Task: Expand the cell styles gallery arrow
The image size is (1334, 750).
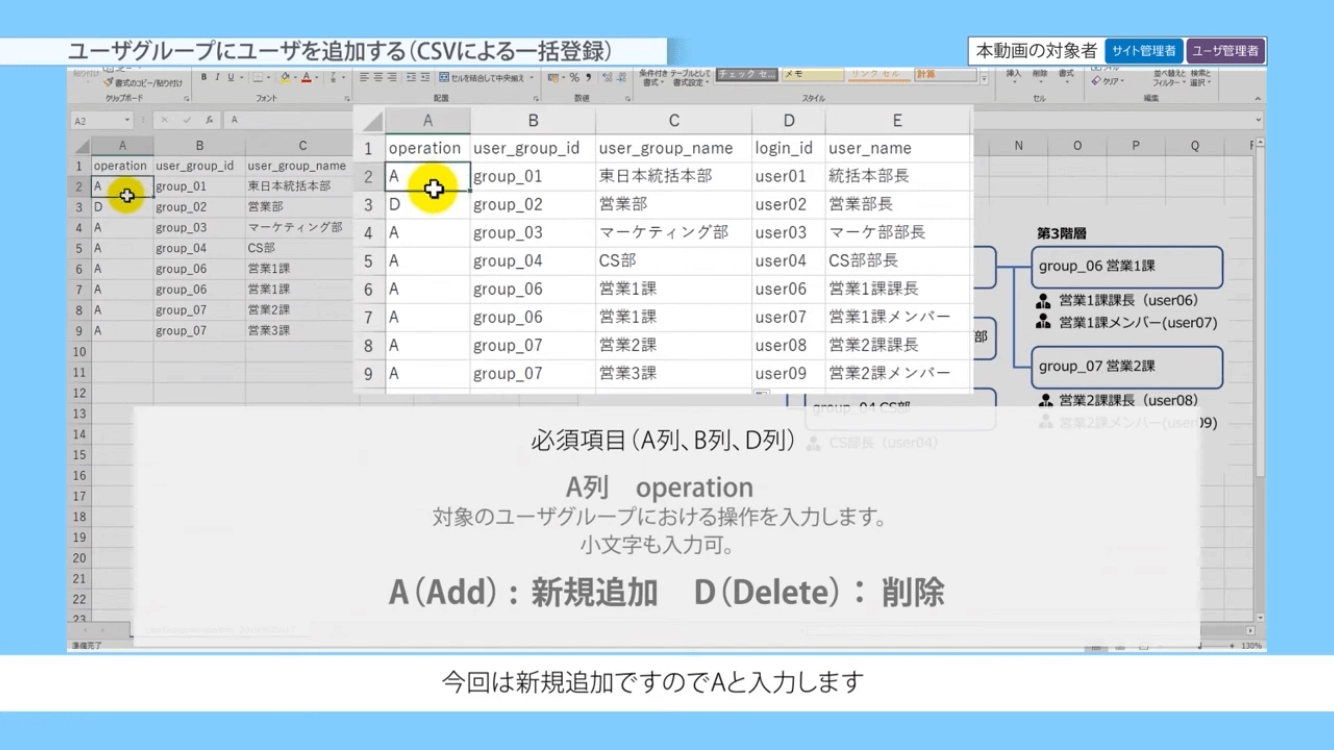Action: 984,79
